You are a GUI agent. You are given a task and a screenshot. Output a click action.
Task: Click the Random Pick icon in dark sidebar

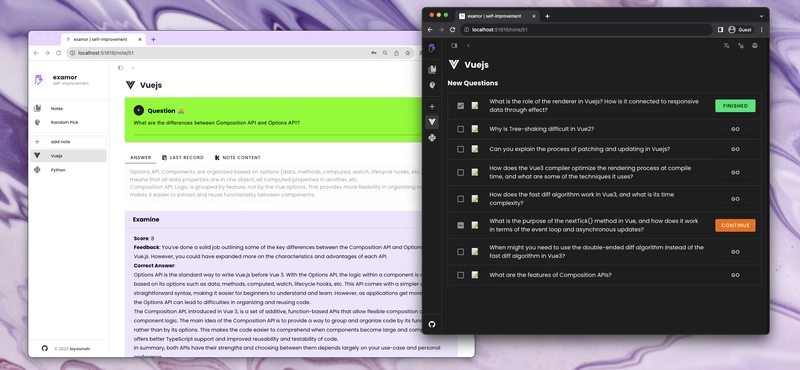click(432, 85)
